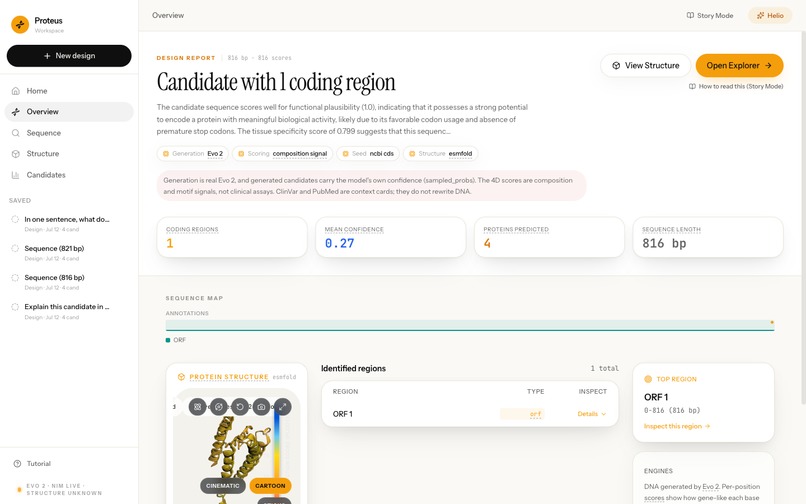The image size is (806, 504).
Task: Follow the Inspect this region link
Action: click(x=676, y=426)
